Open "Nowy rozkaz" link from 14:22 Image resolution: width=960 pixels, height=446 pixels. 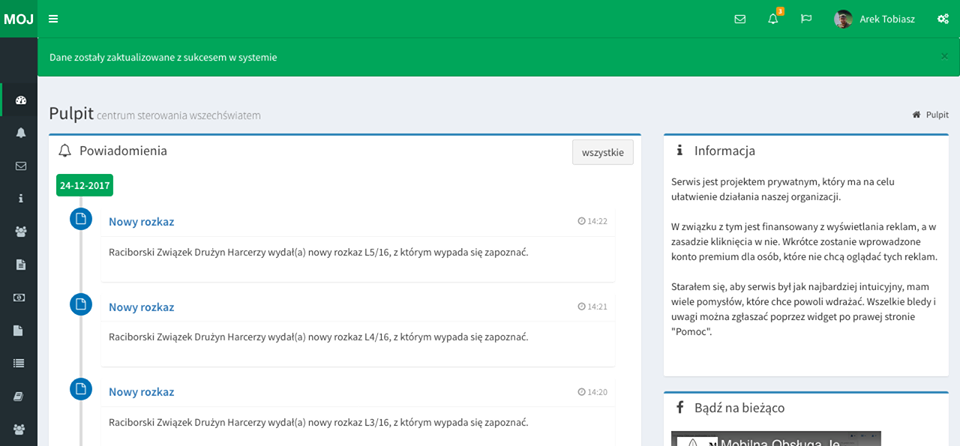coord(141,222)
